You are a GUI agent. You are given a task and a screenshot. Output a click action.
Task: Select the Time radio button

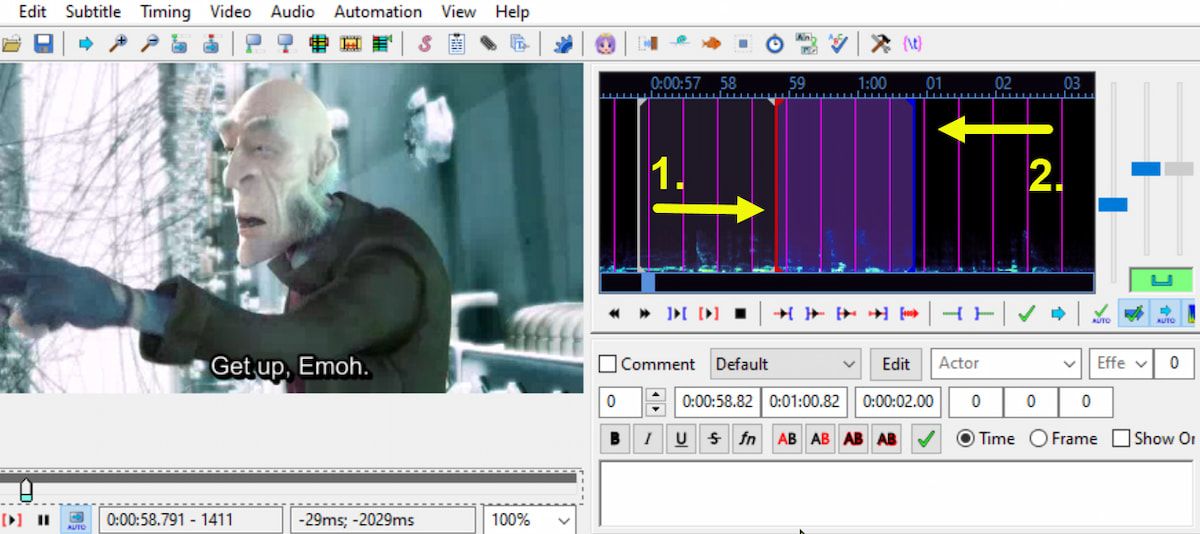pos(965,438)
